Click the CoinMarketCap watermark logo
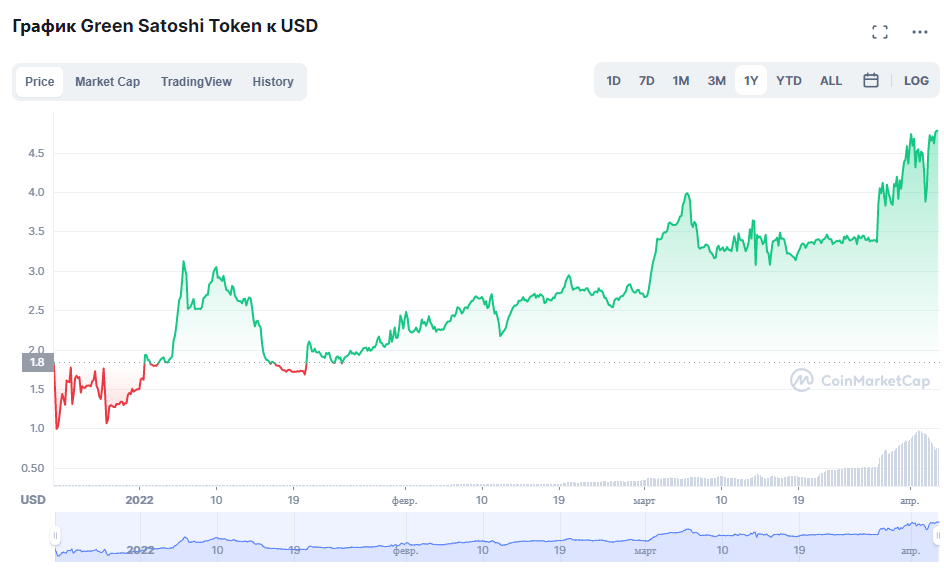Image resolution: width=944 pixels, height=573 pixels. [860, 380]
